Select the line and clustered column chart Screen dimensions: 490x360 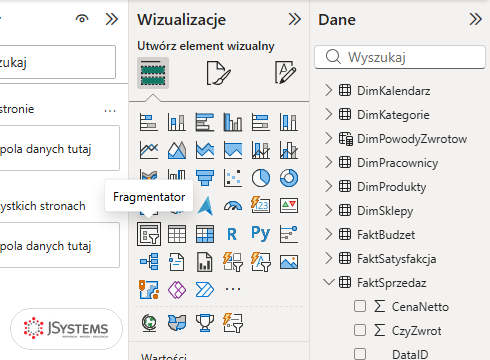[289, 150]
